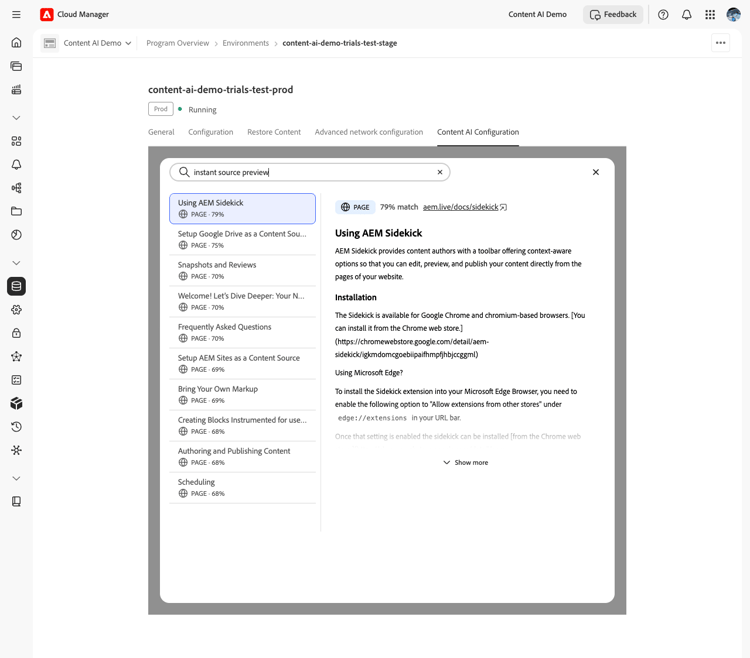This screenshot has width=750, height=658.
Task: Open the book icon in sidebar
Action: pyautogui.click(x=16, y=501)
